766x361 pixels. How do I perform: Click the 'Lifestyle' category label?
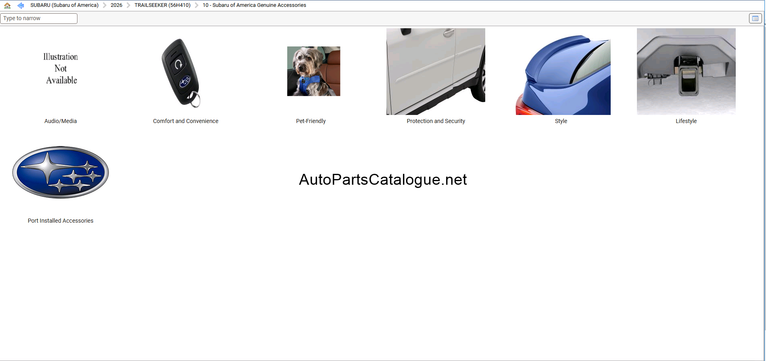click(x=686, y=121)
